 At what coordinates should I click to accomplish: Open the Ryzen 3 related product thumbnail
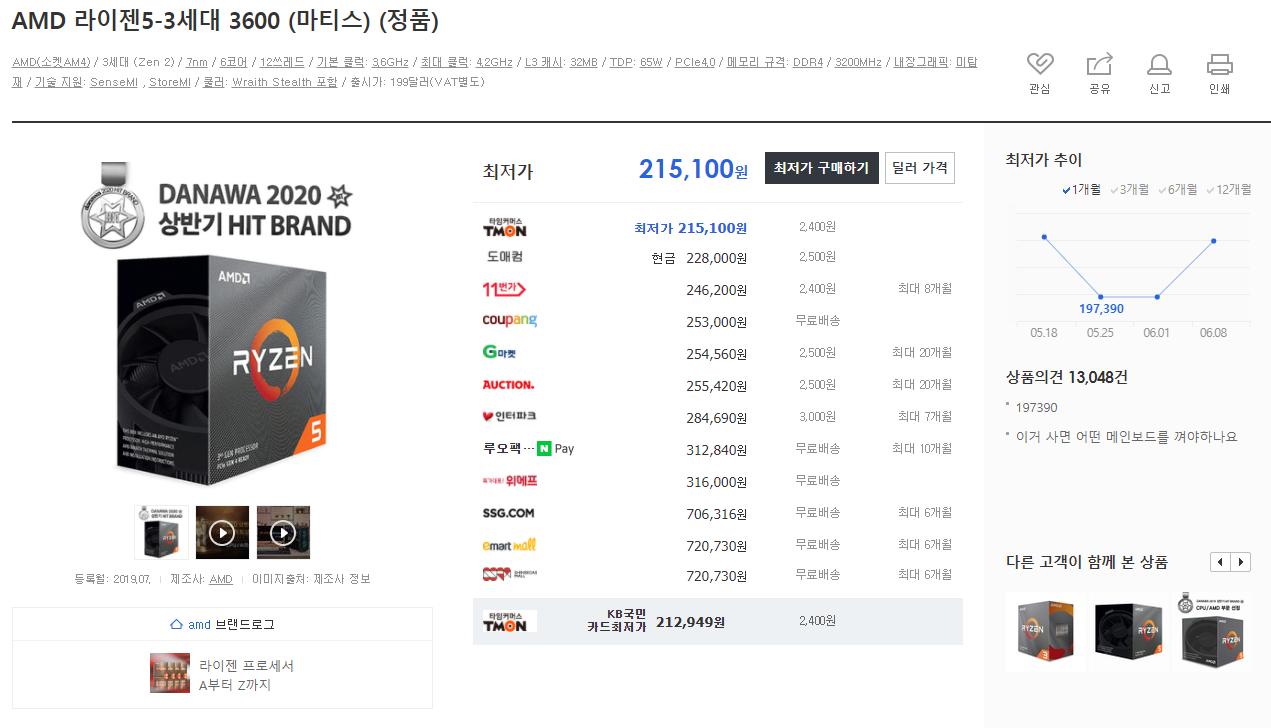coord(1045,632)
